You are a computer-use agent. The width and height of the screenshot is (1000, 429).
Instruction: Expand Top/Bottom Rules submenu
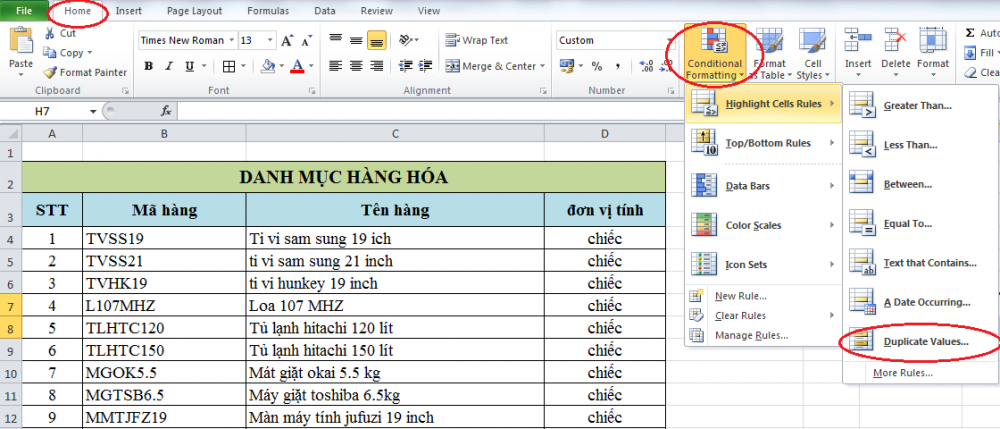tap(763, 143)
